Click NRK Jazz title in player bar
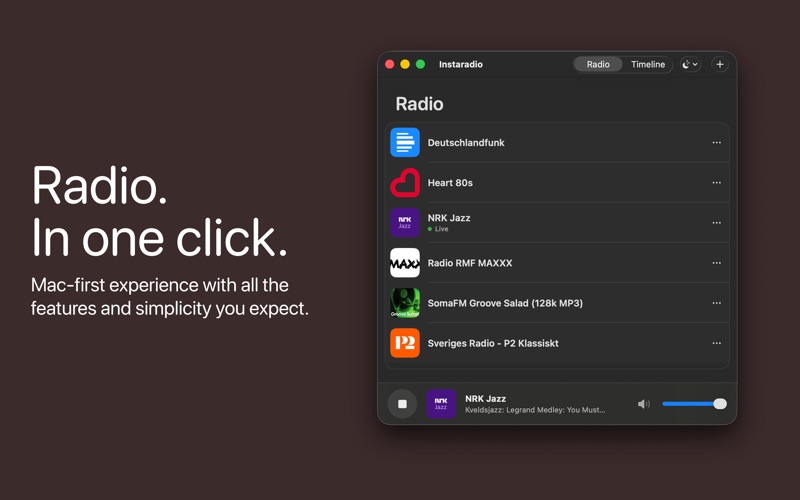This screenshot has width=800, height=500. point(485,398)
